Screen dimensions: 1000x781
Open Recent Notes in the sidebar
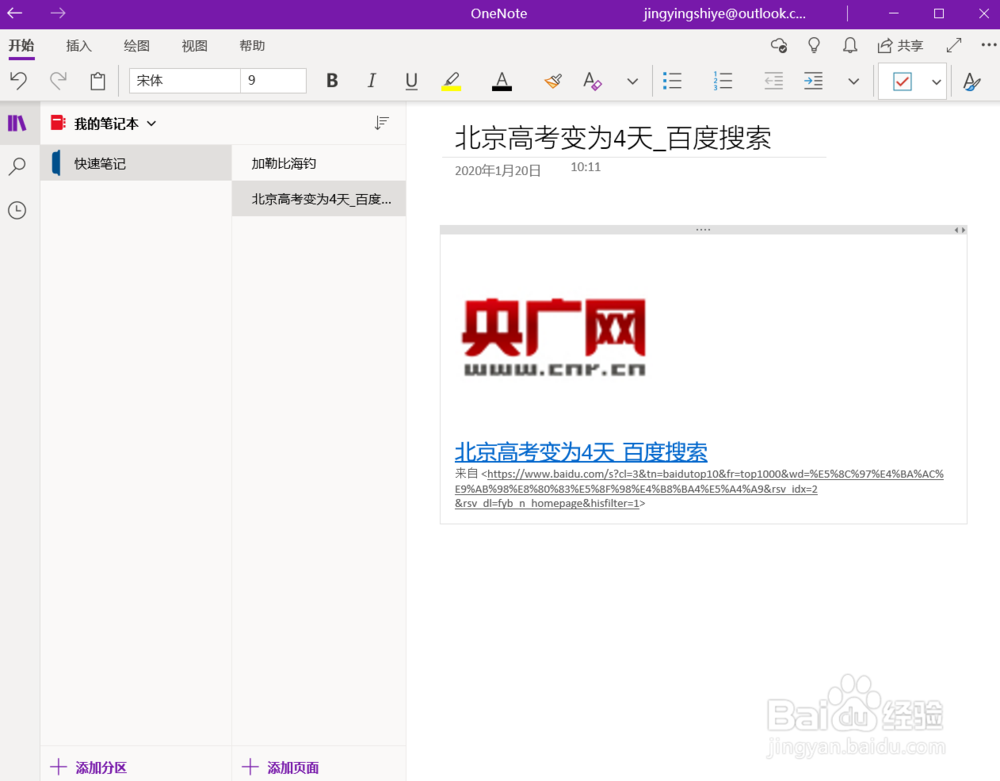[x=18, y=210]
